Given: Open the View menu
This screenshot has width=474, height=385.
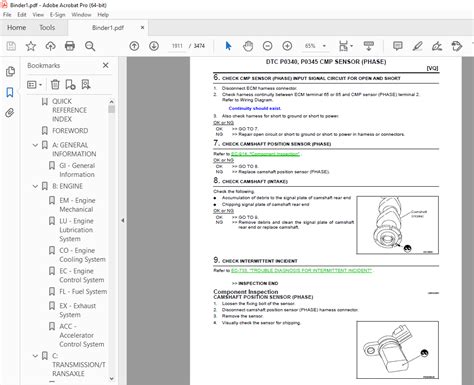Looking at the screenshot, I should click(38, 15).
